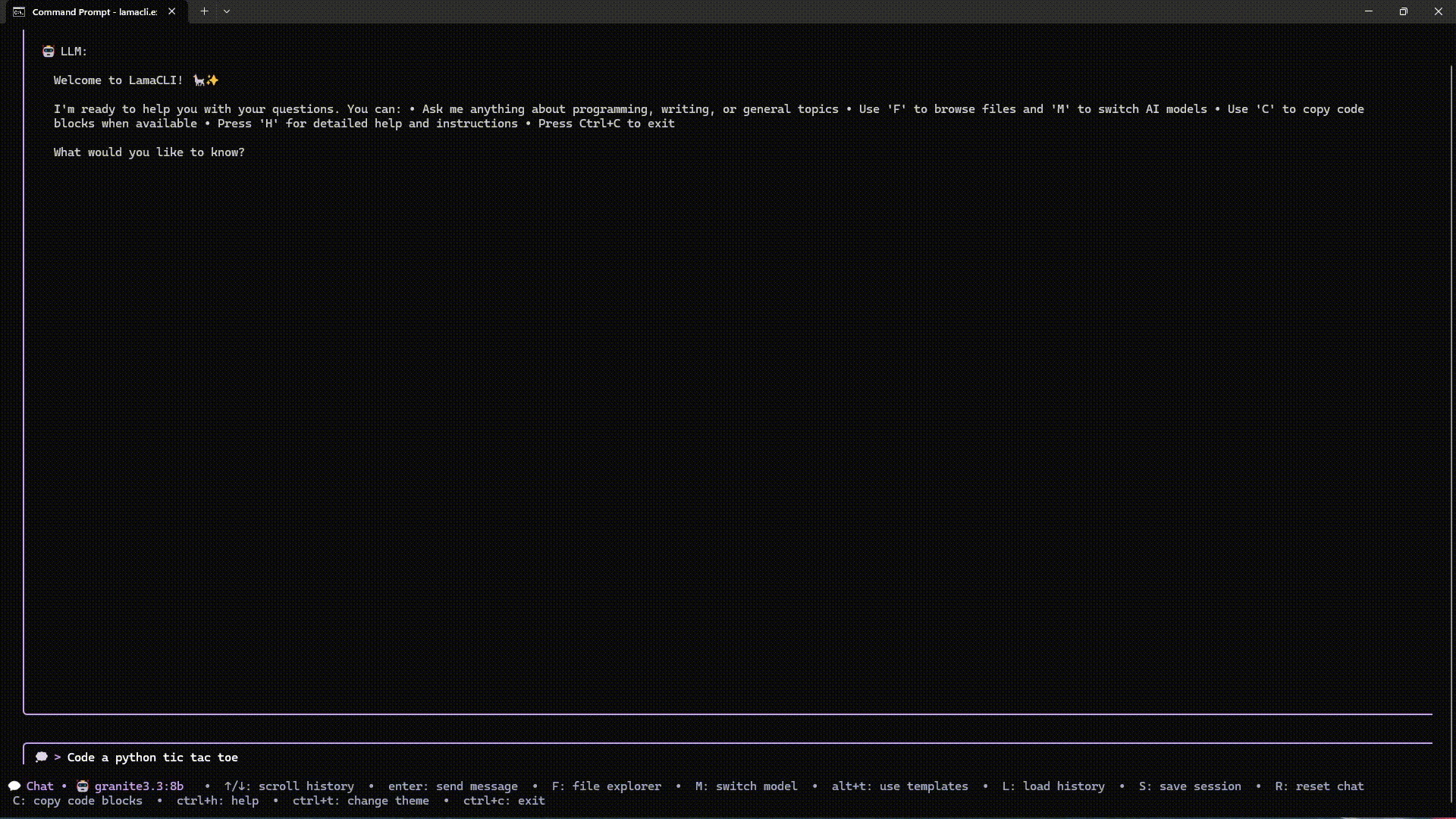Close the Command Prompt lamacli tab

coord(172,11)
